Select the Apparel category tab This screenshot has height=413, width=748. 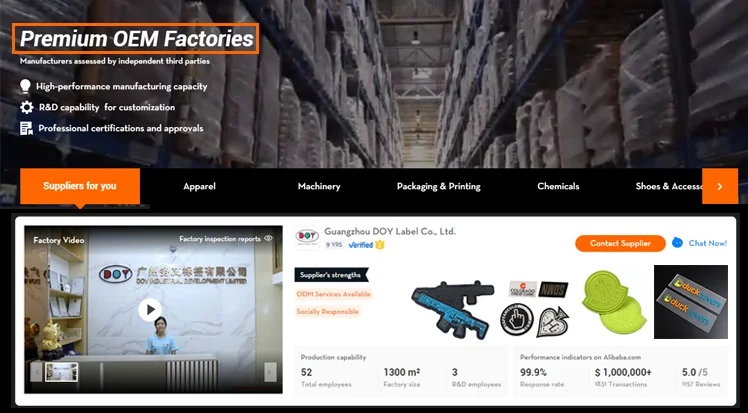tap(199, 186)
